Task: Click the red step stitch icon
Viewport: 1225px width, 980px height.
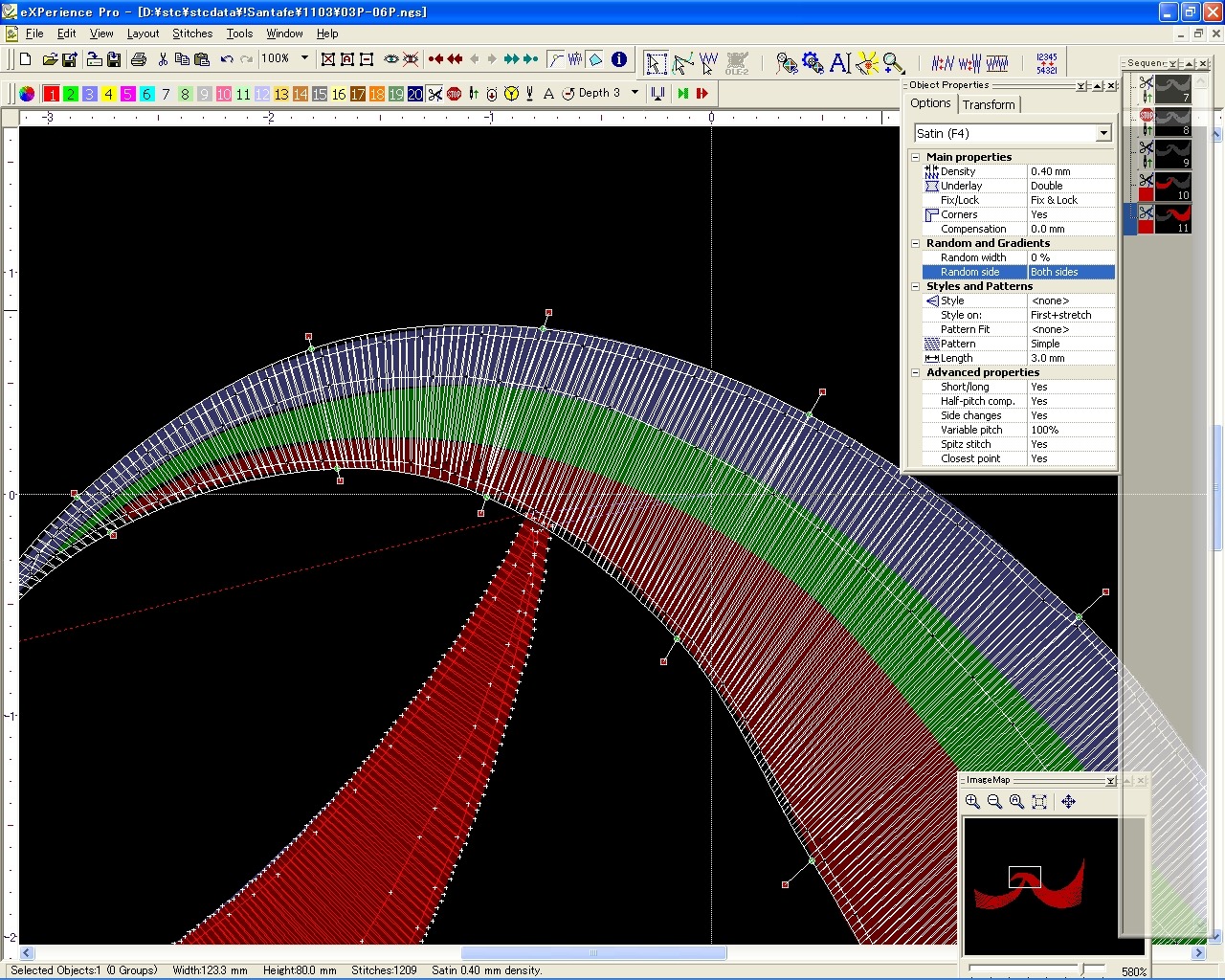Action: (x=702, y=94)
